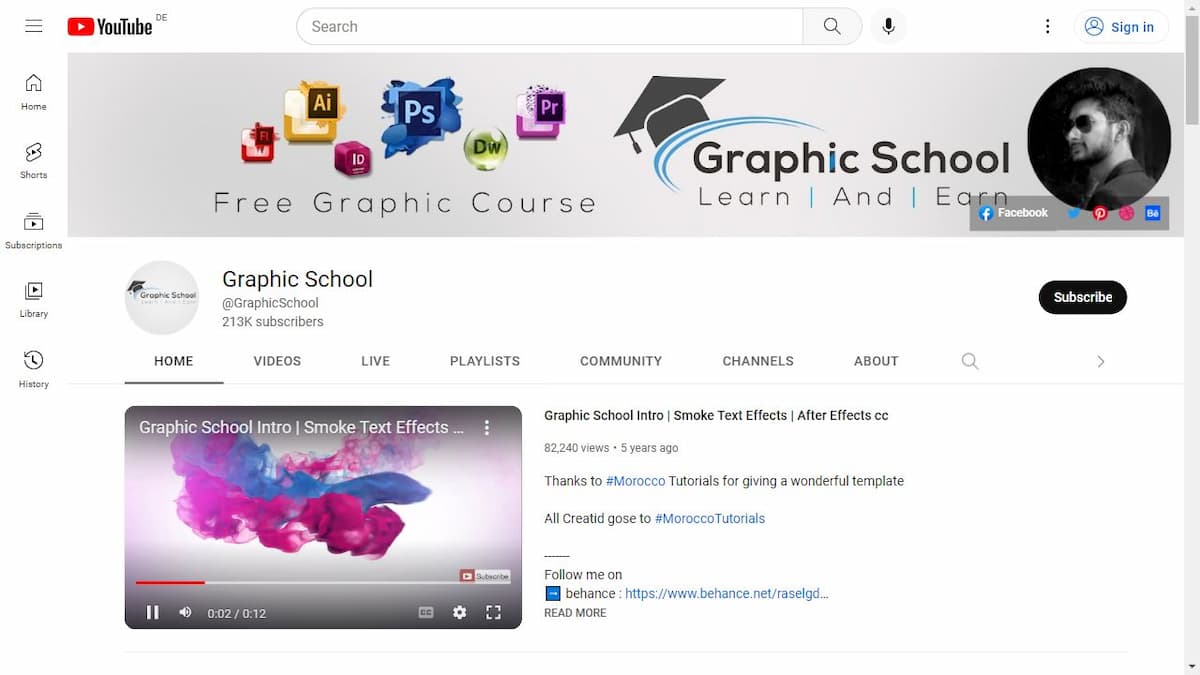Click the Subscribe watermark in the video

click(x=485, y=576)
